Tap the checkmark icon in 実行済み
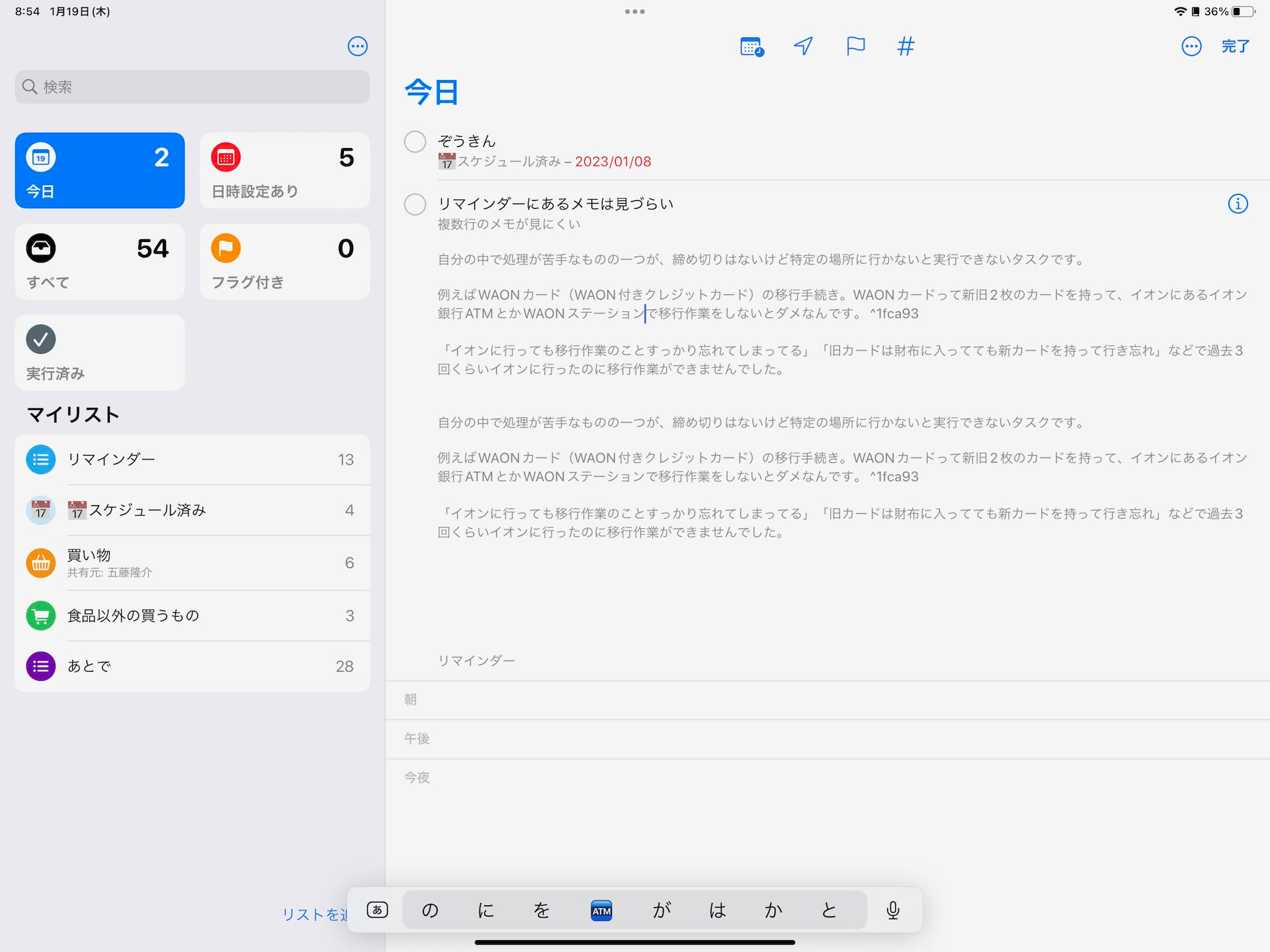 coord(41,339)
